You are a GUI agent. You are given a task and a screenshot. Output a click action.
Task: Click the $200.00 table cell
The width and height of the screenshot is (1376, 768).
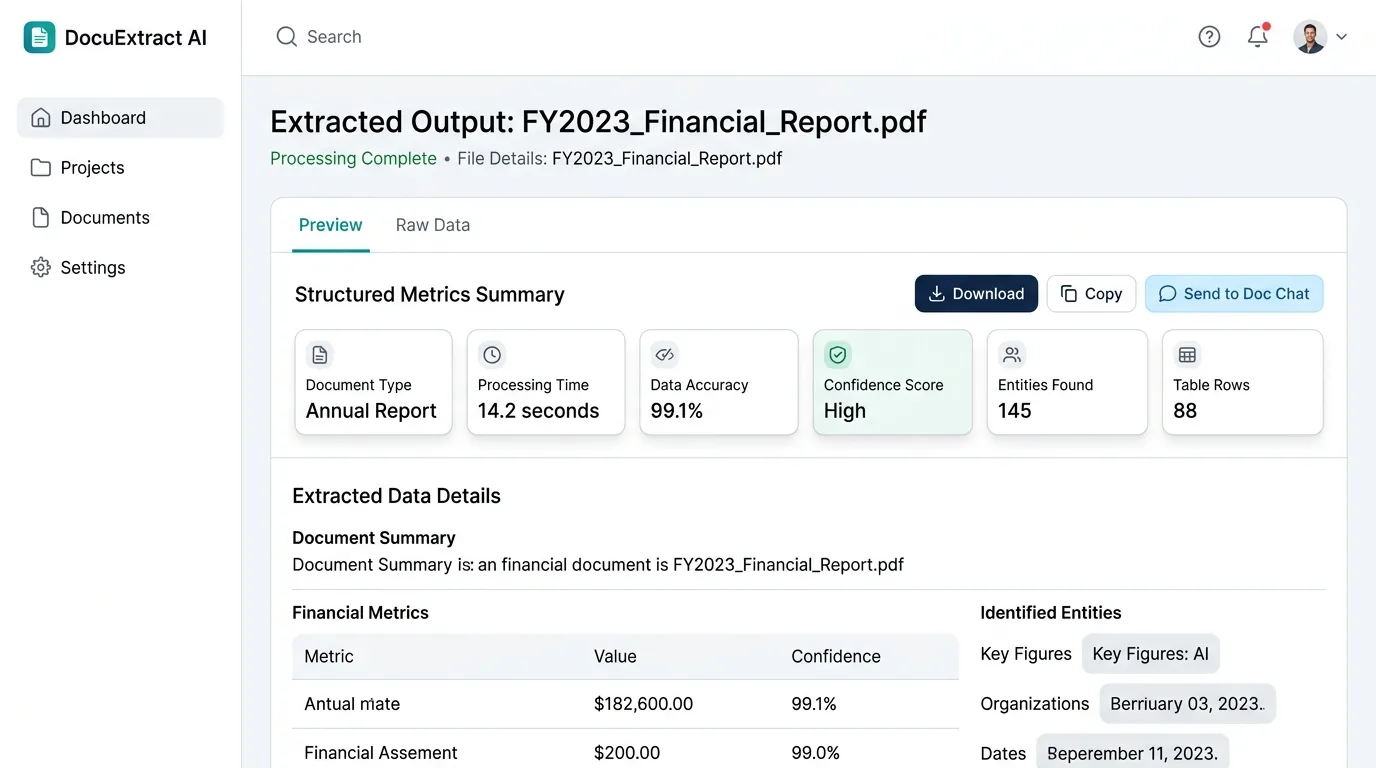[x=627, y=753]
